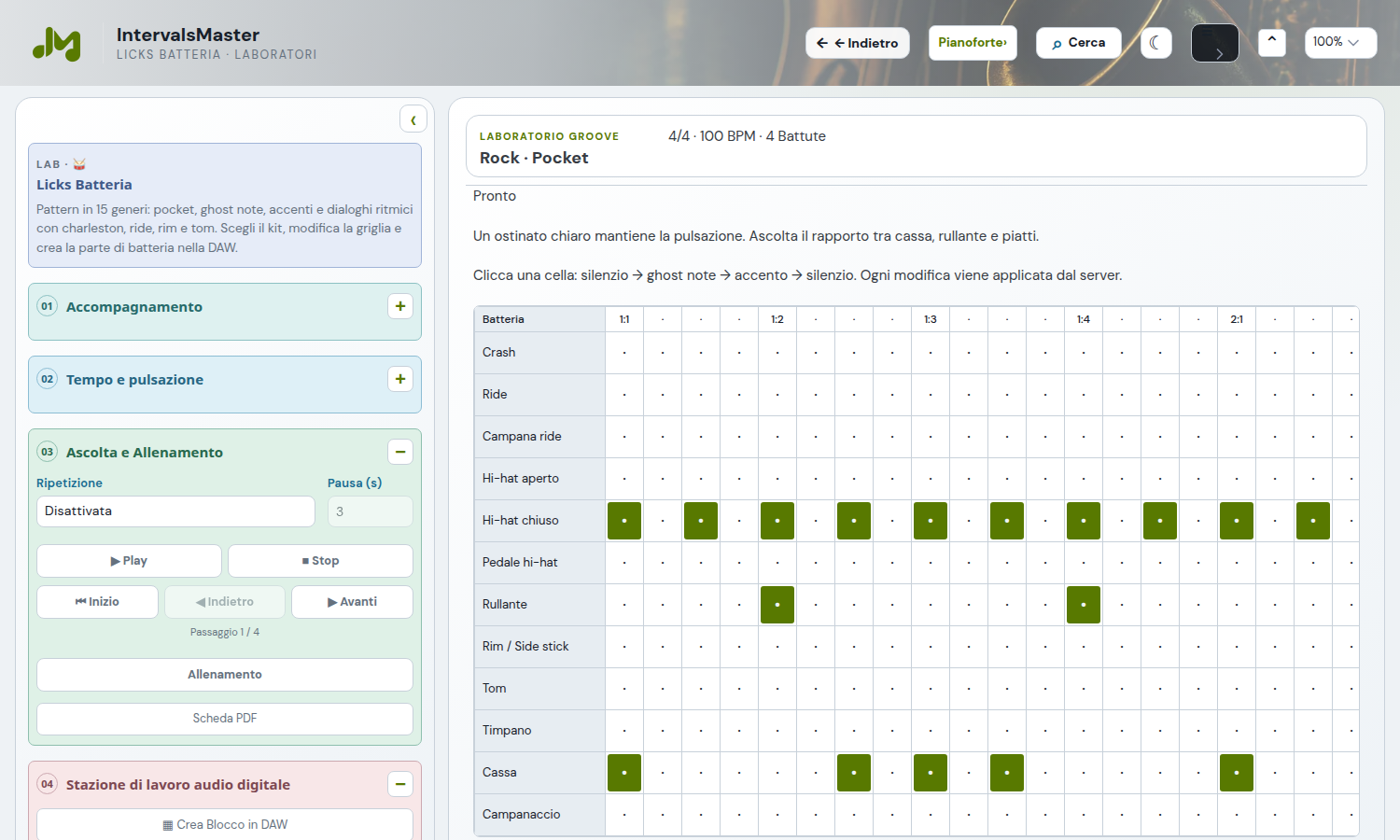
Task: Click the dark panel button with chevron
Action: (1215, 43)
